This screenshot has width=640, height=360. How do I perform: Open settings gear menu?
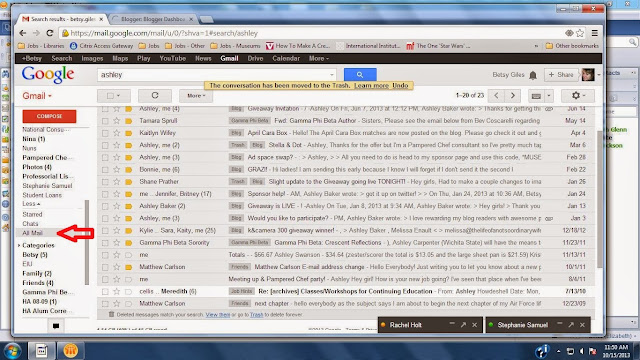point(578,96)
